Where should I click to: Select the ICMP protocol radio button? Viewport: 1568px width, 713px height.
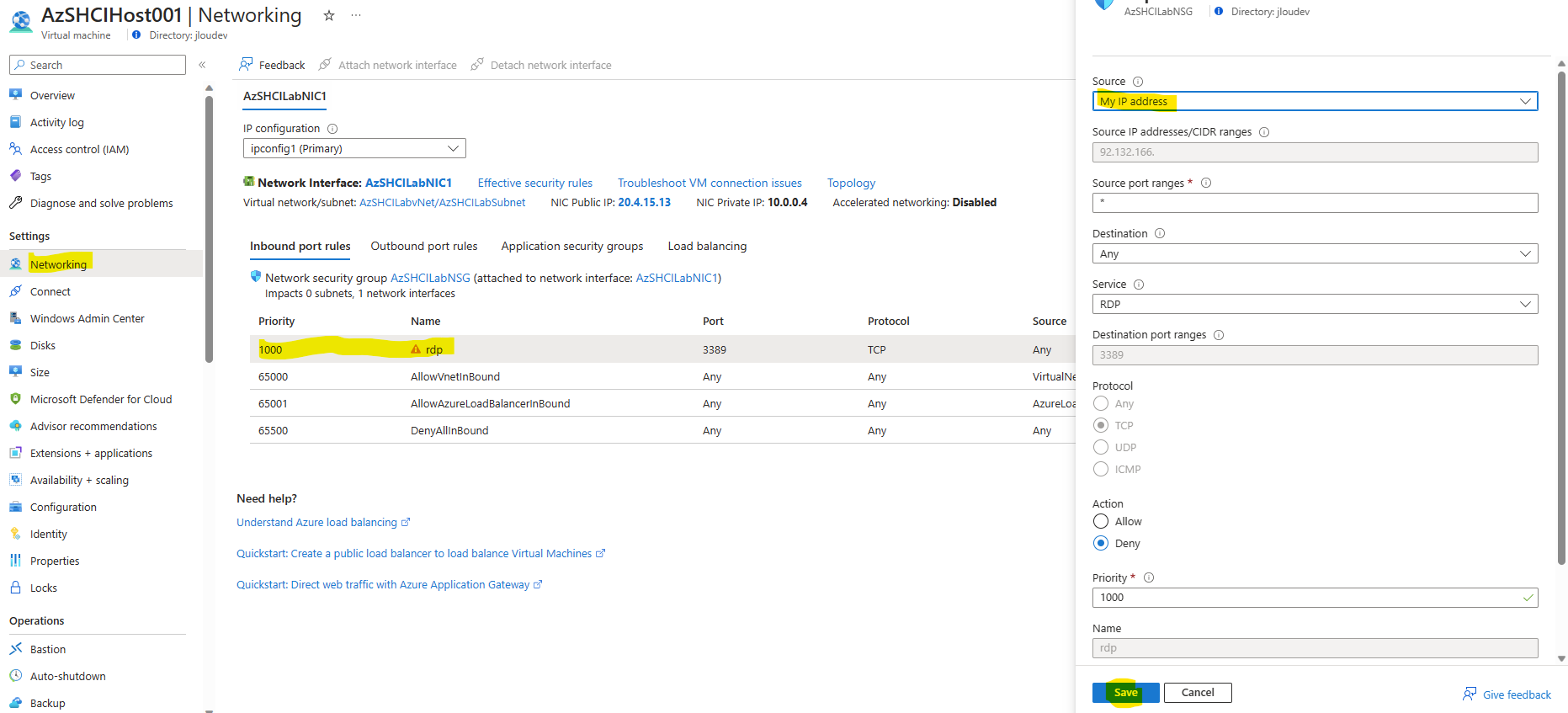click(x=1101, y=469)
